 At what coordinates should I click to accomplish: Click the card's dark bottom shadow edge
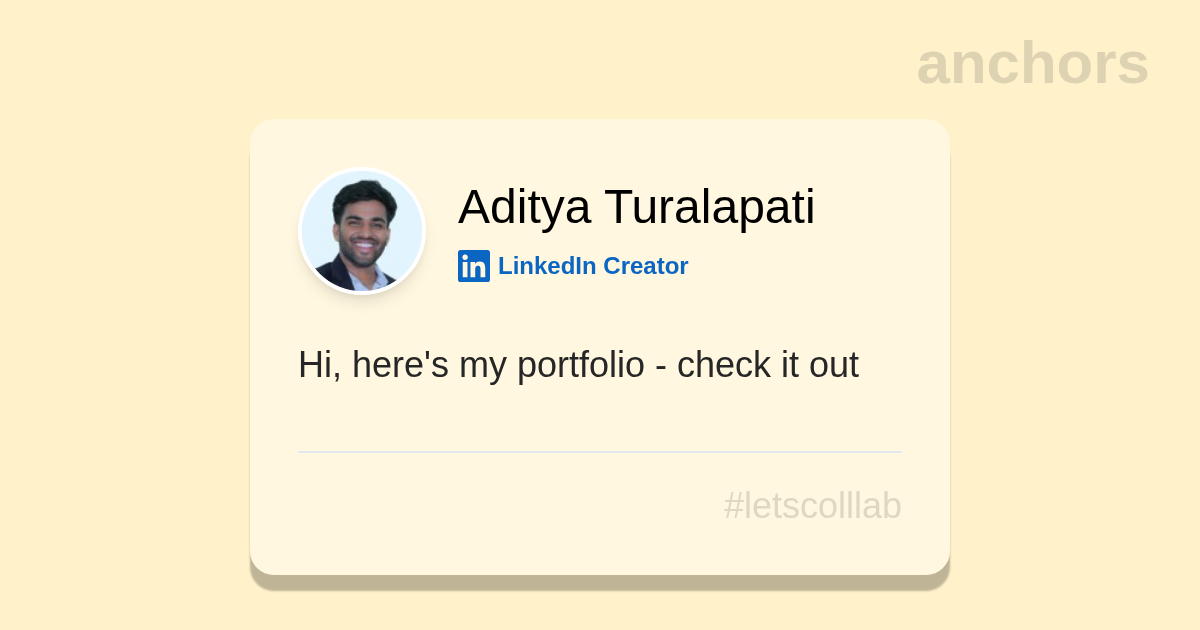point(600,582)
